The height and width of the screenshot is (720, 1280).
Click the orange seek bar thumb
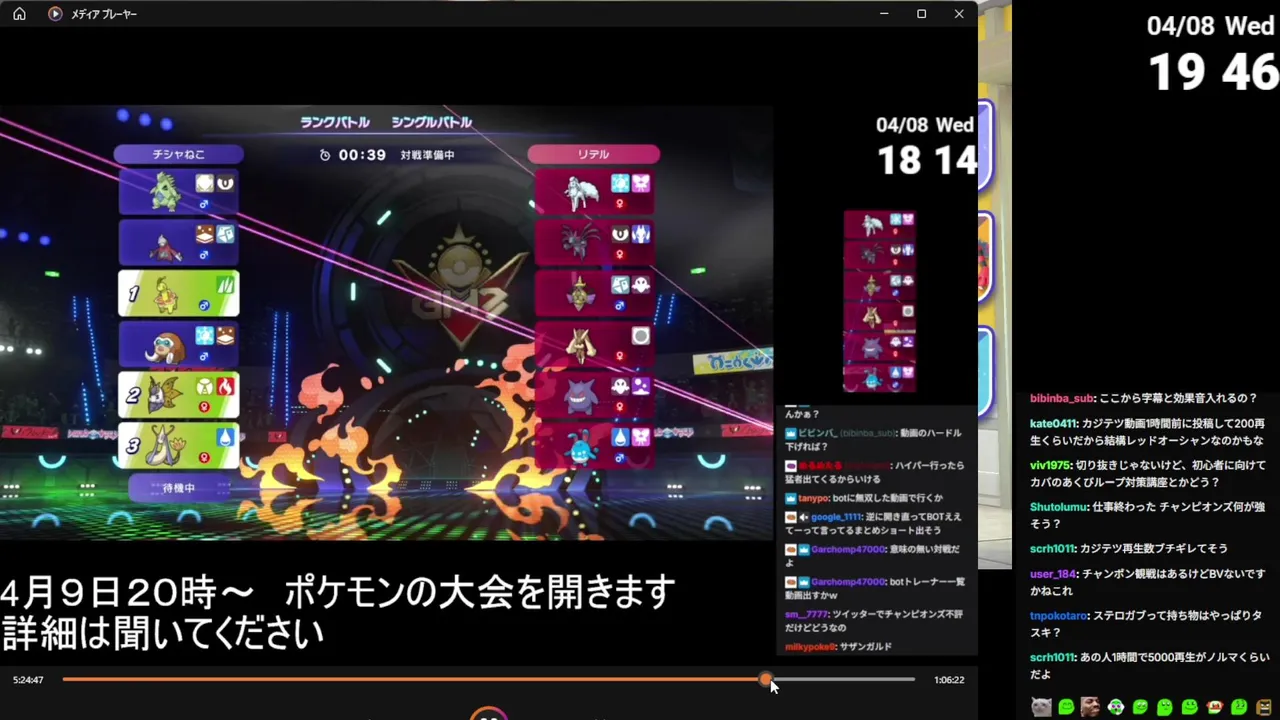coord(766,679)
